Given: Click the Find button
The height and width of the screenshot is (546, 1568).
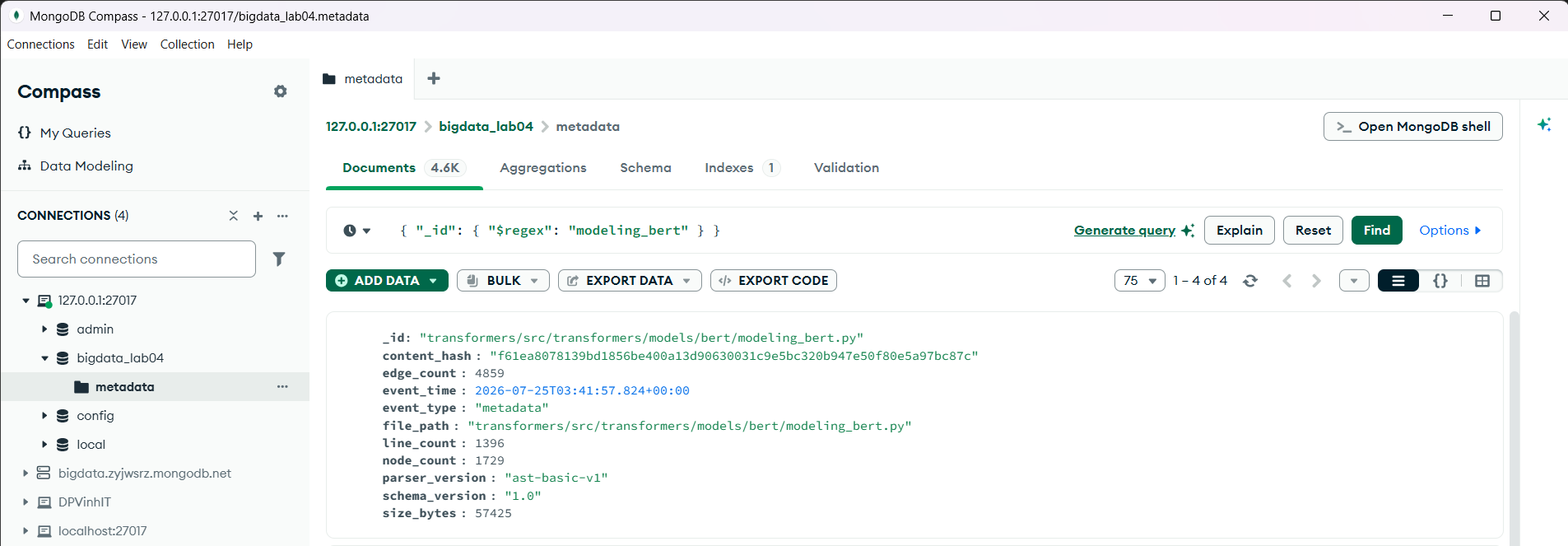Looking at the screenshot, I should (x=1376, y=231).
